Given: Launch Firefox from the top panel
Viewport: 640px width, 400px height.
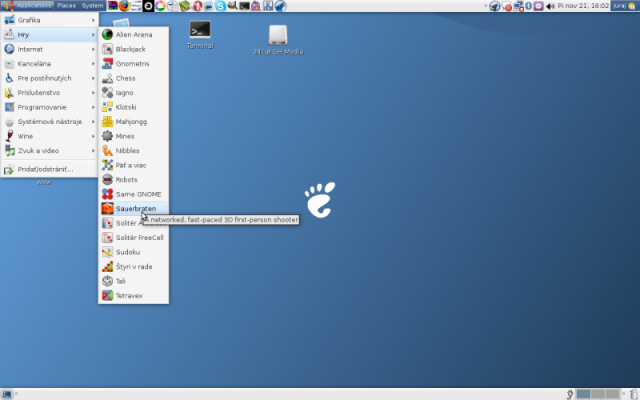Looking at the screenshot, I should [124, 6].
